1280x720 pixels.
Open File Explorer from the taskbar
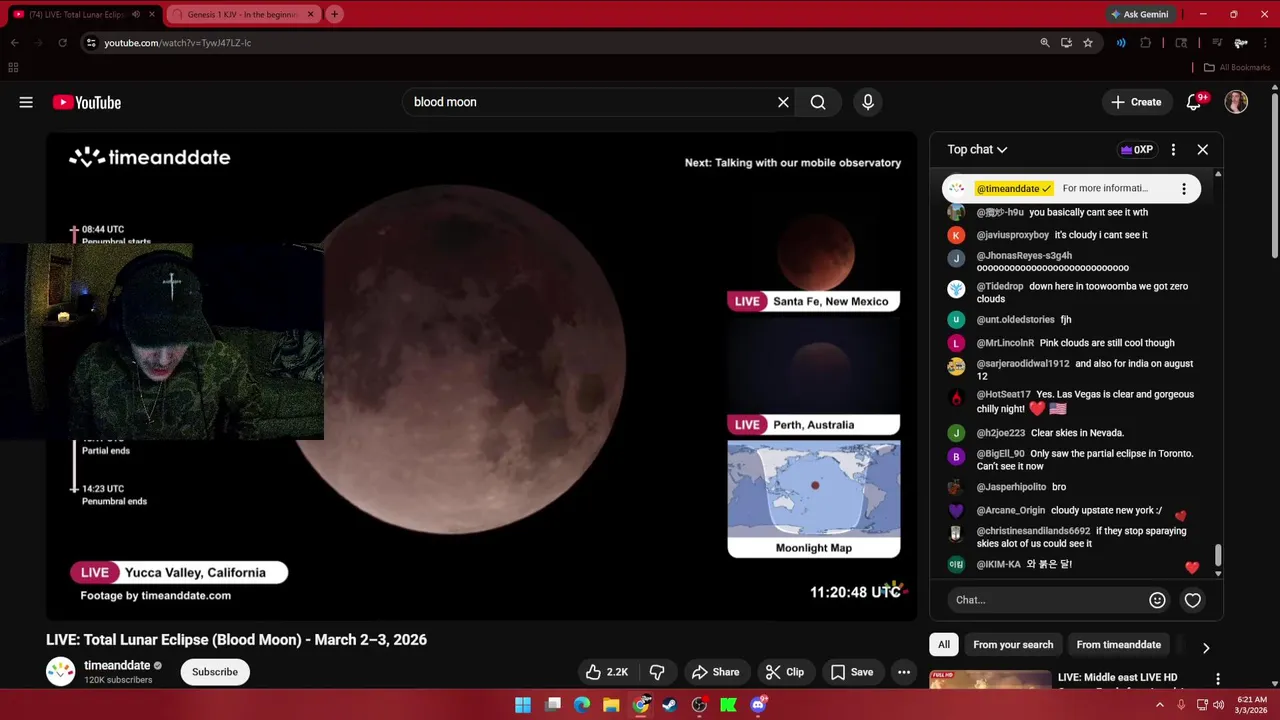[611, 705]
